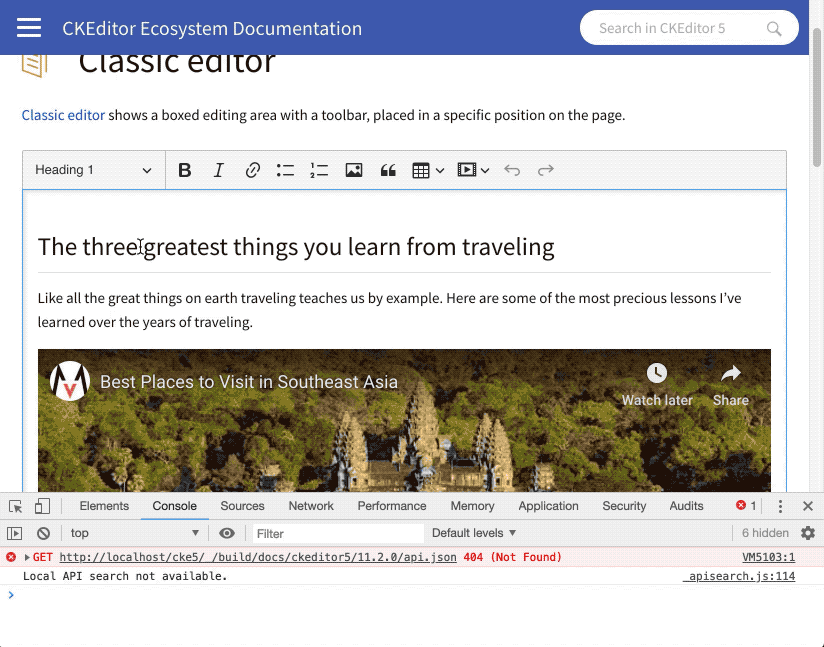Switch to the Audits tab
This screenshot has height=647, width=824.
[x=686, y=506]
